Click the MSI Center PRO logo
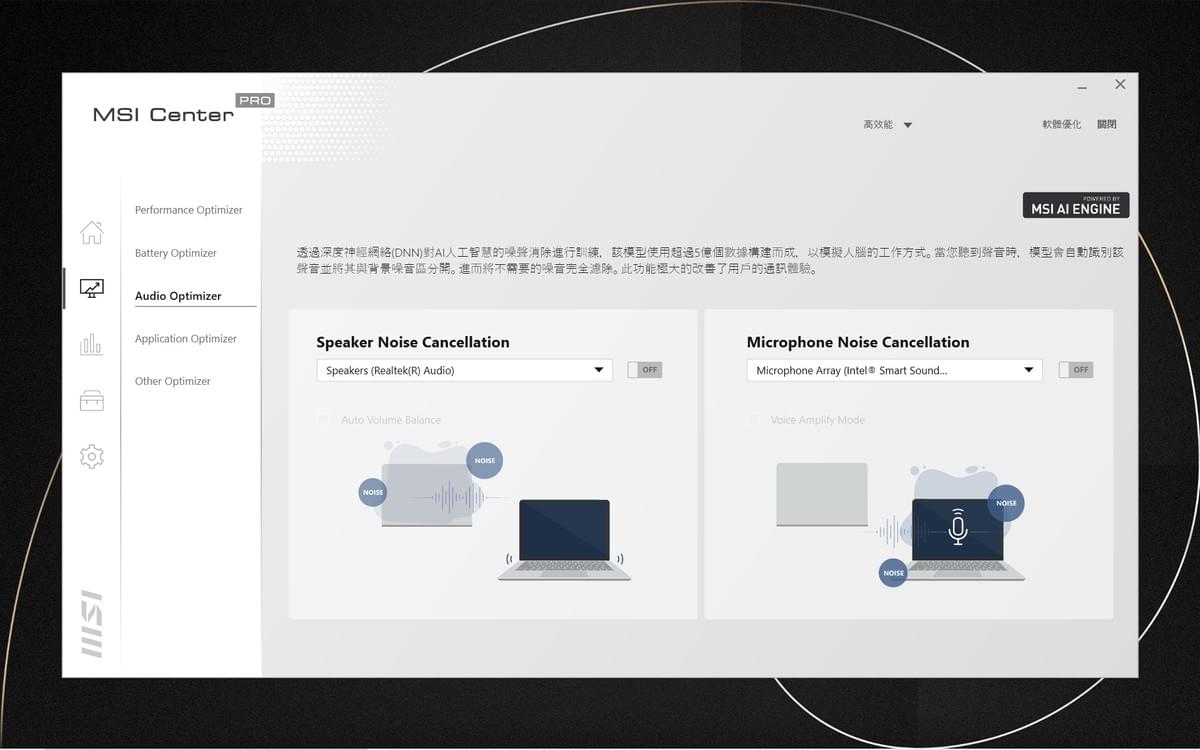 [183, 108]
